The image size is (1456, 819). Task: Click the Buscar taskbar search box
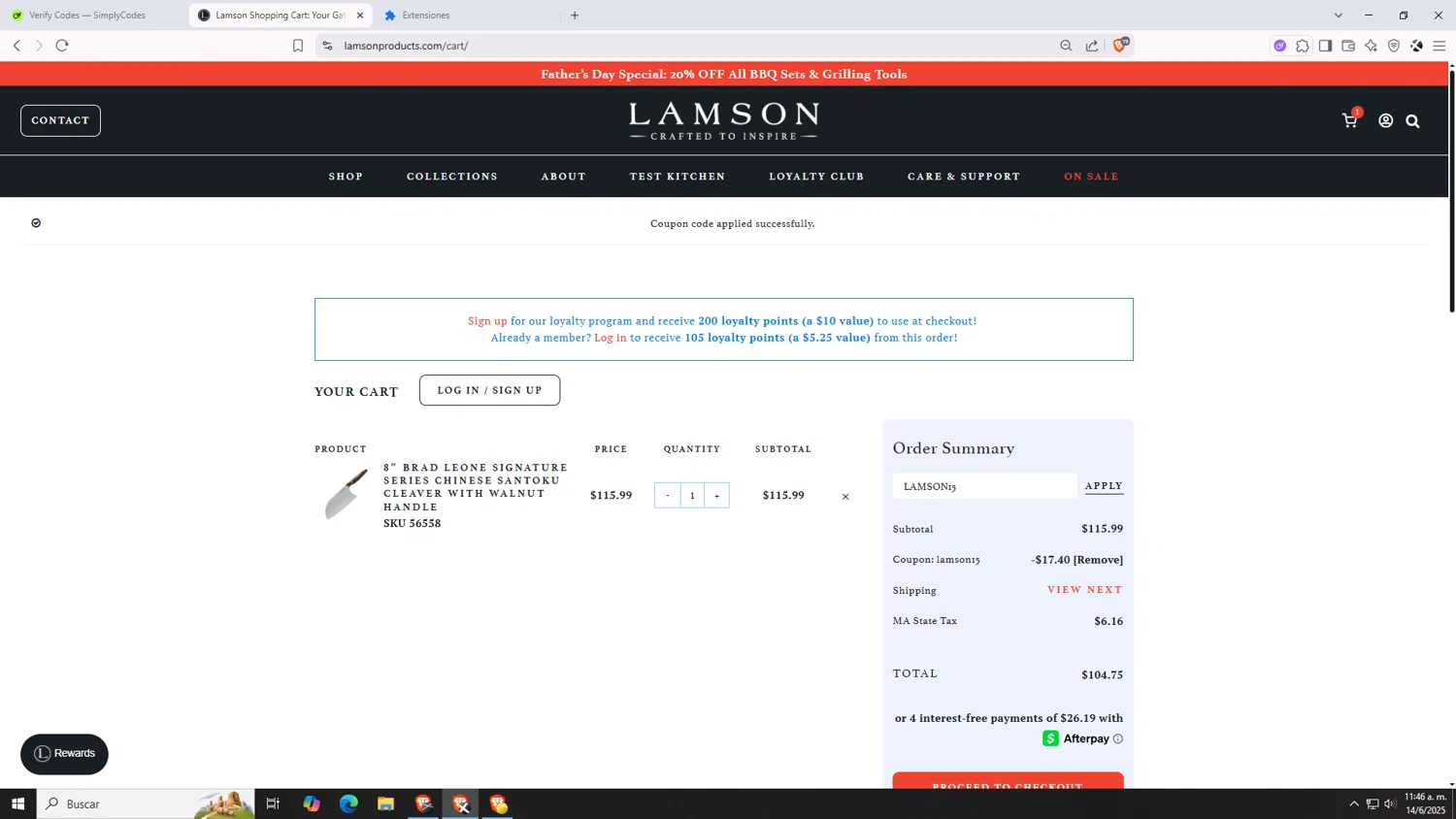coord(146,803)
